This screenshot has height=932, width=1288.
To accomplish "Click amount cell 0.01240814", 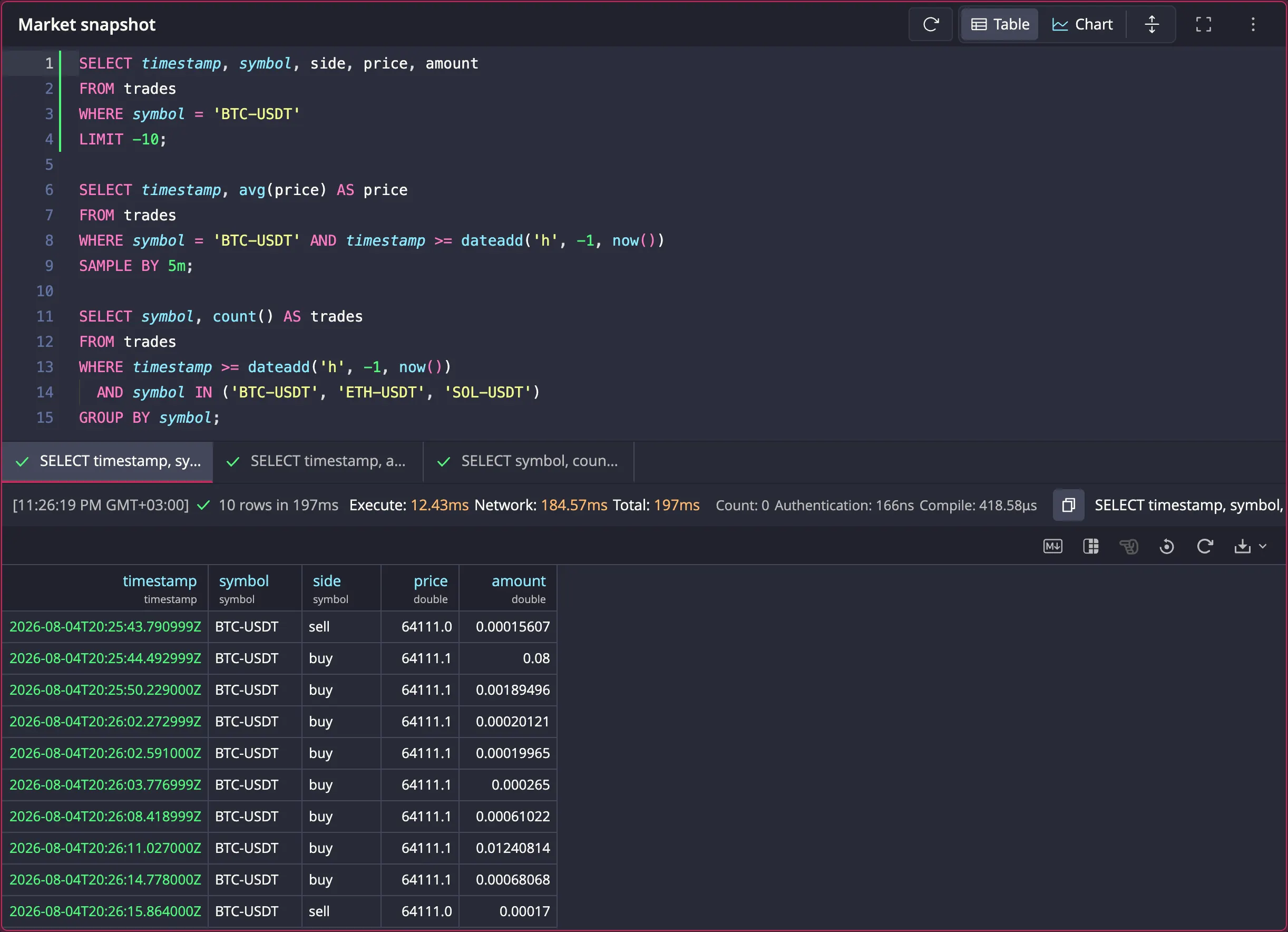I will [508, 848].
